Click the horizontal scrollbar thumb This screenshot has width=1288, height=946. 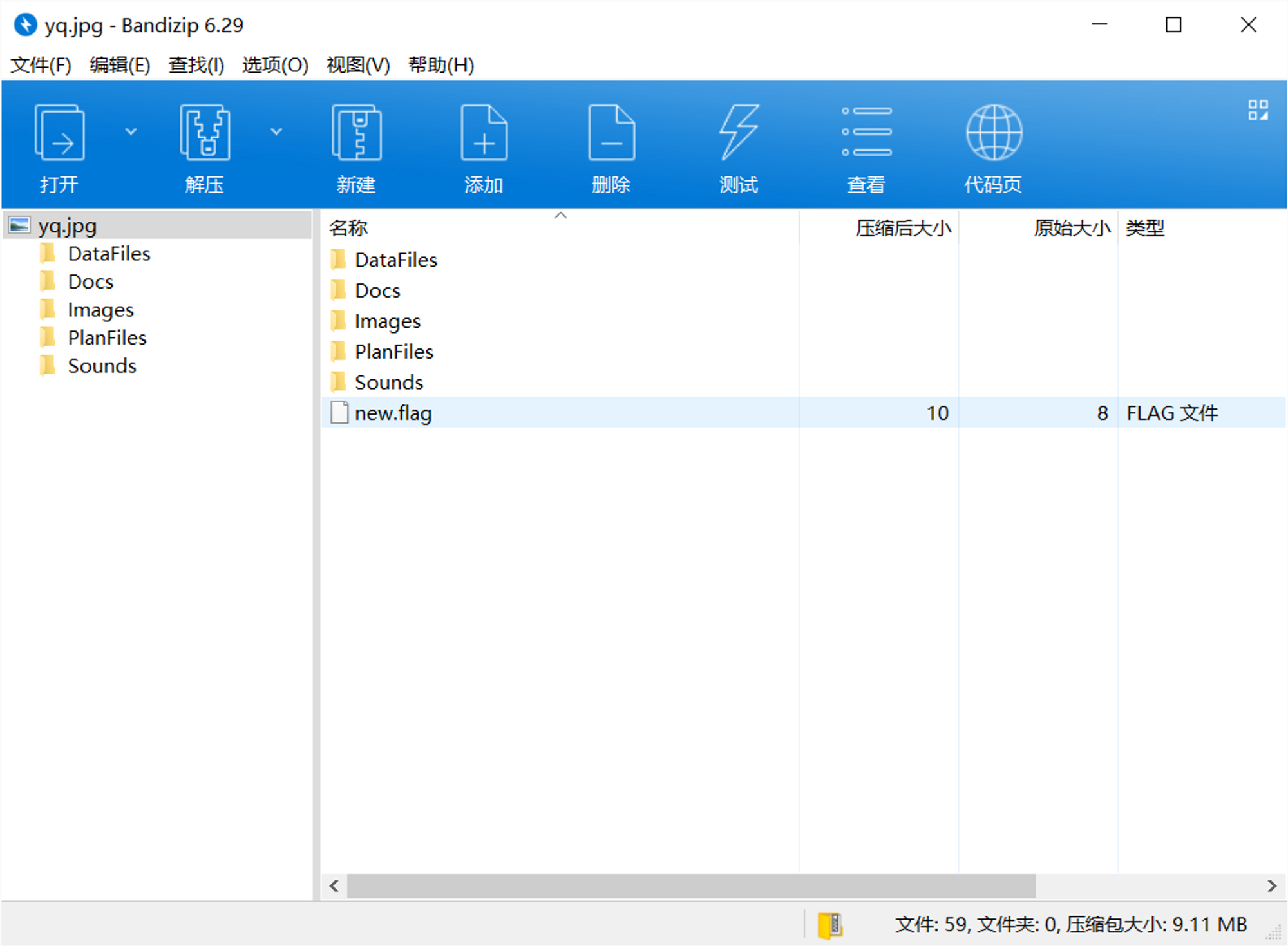690,886
